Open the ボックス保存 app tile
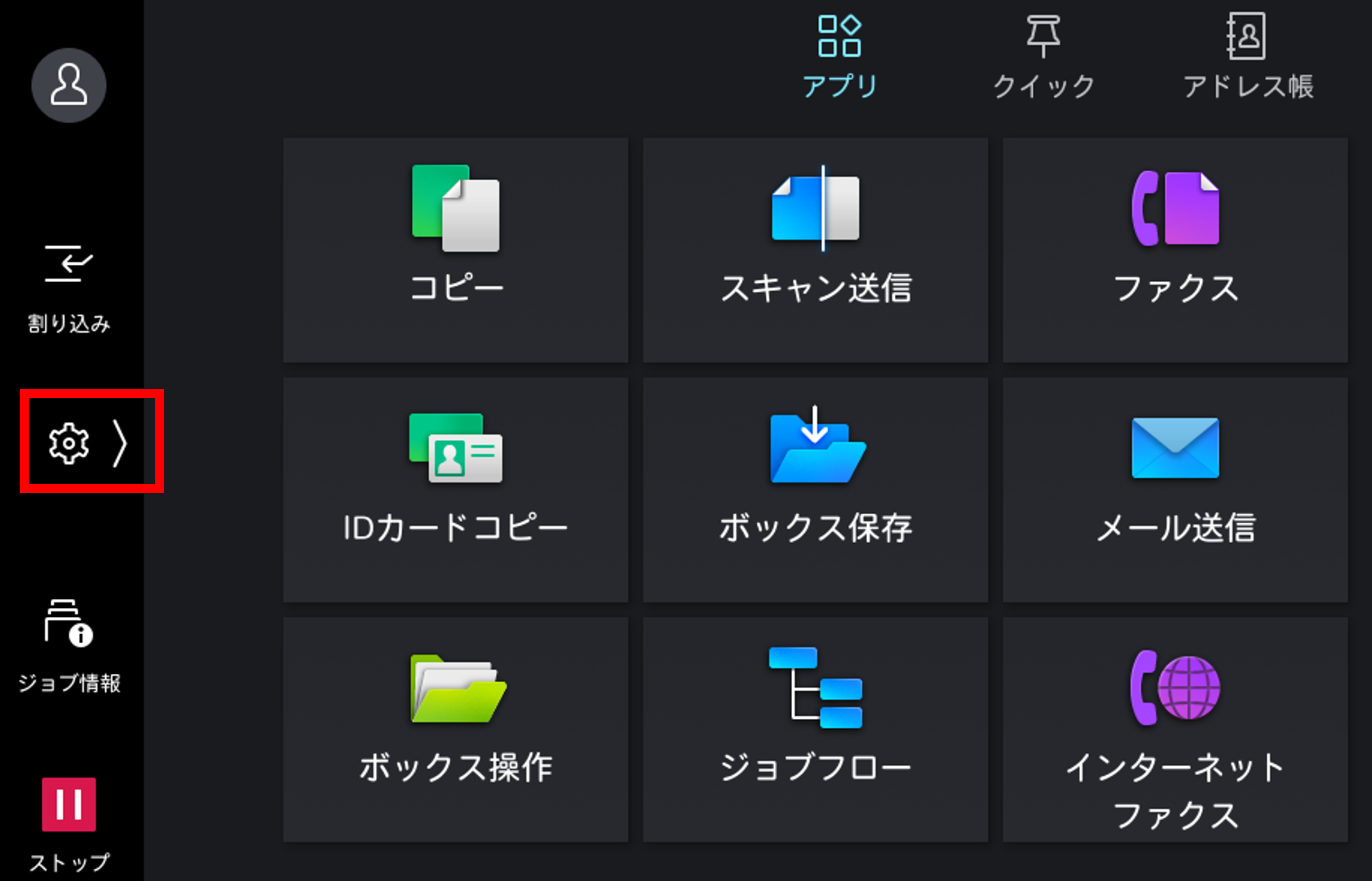 [x=815, y=490]
